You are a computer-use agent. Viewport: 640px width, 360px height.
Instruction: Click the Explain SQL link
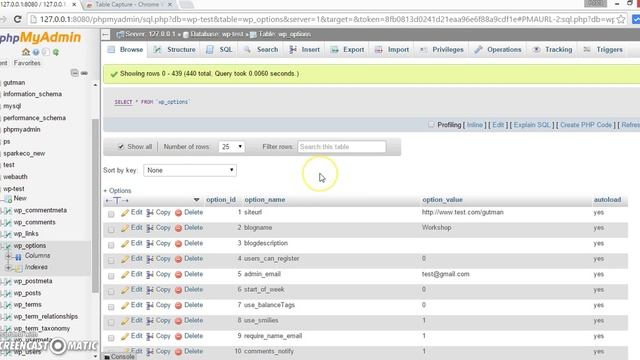click(532, 125)
